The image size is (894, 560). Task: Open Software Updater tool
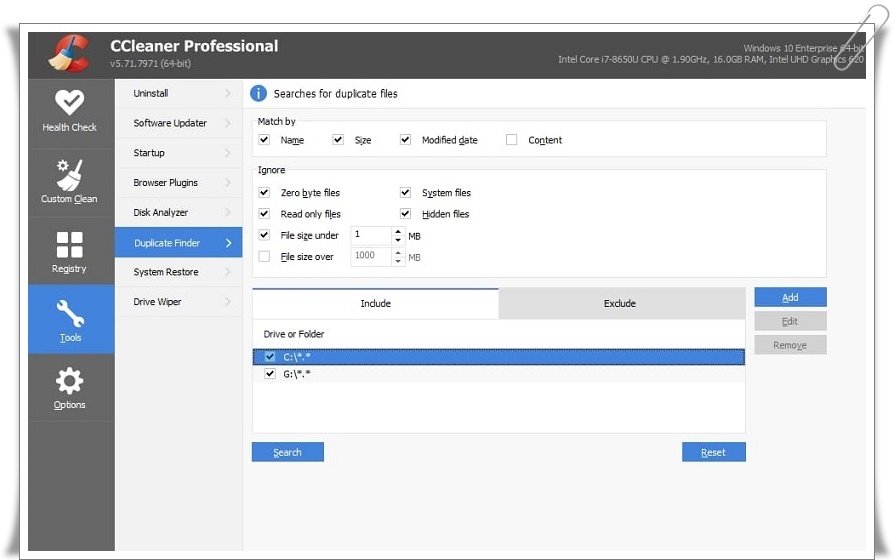[x=178, y=123]
